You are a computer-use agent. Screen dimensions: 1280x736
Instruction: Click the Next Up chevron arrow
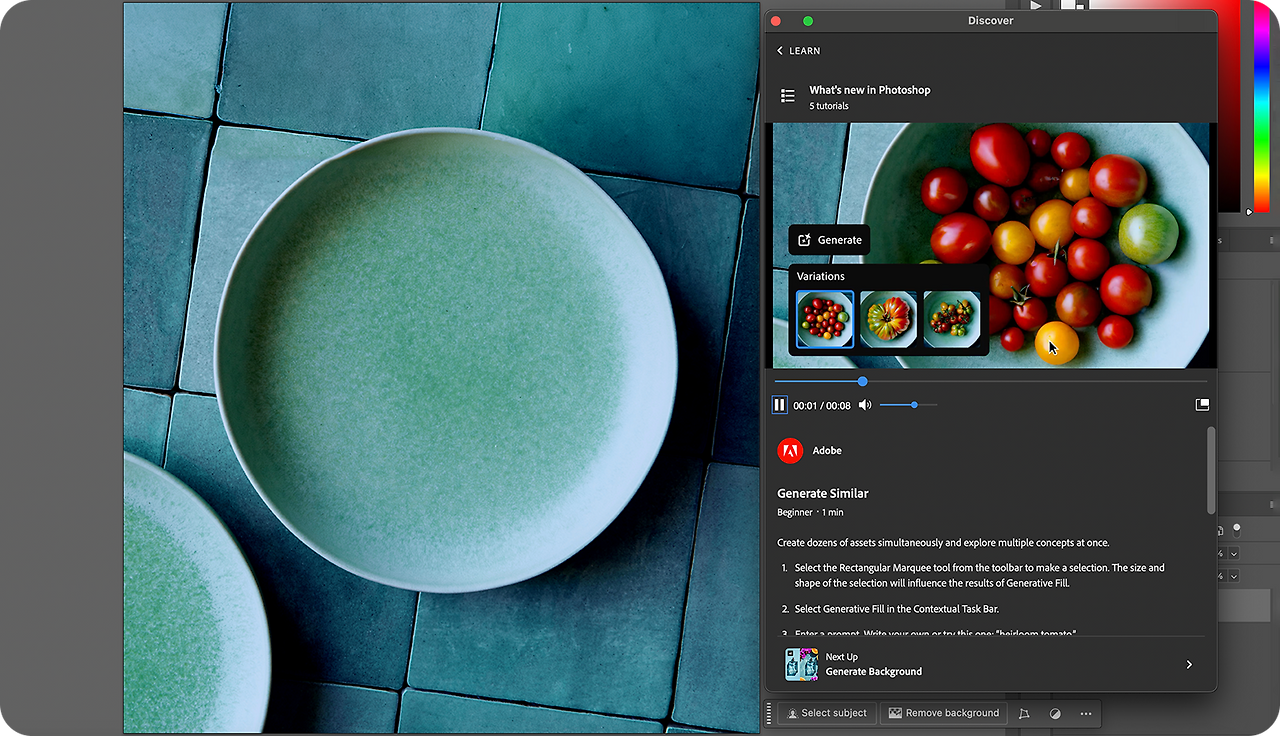click(x=1189, y=664)
